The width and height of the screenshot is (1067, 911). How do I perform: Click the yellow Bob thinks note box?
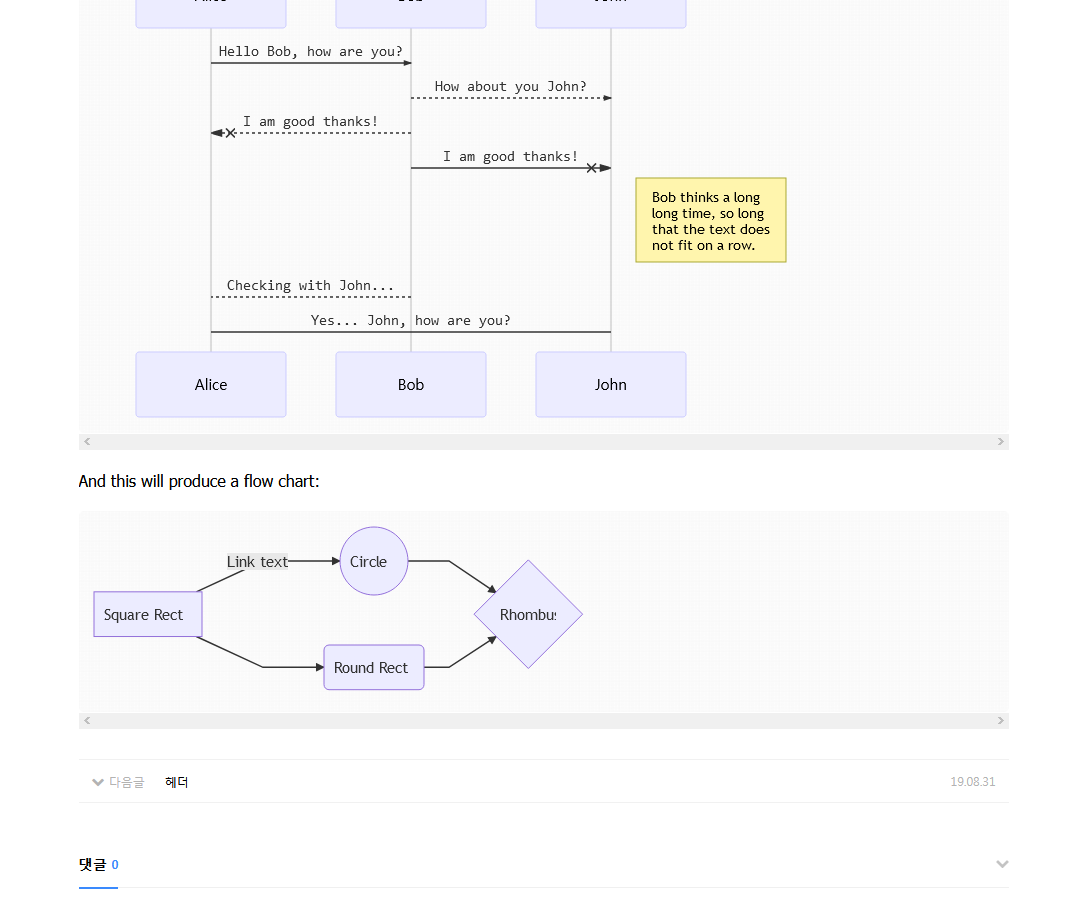711,220
